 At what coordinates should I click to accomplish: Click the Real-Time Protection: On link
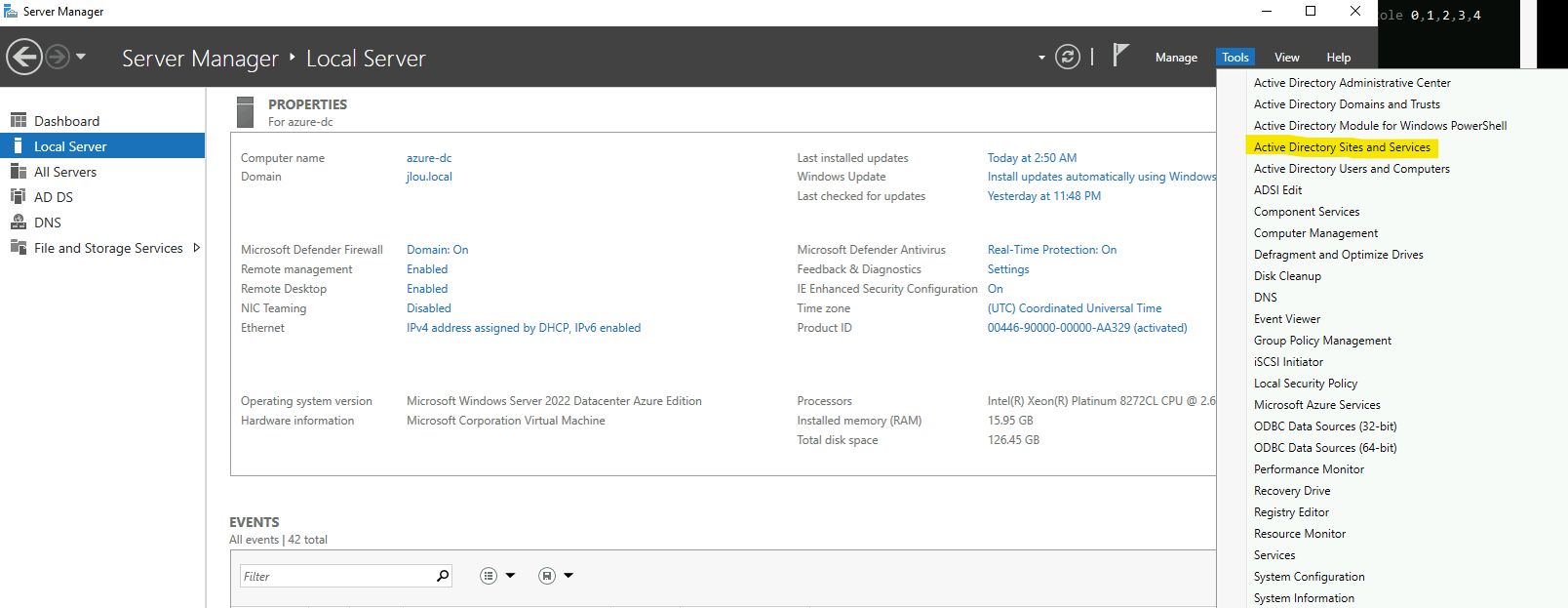(1052, 250)
